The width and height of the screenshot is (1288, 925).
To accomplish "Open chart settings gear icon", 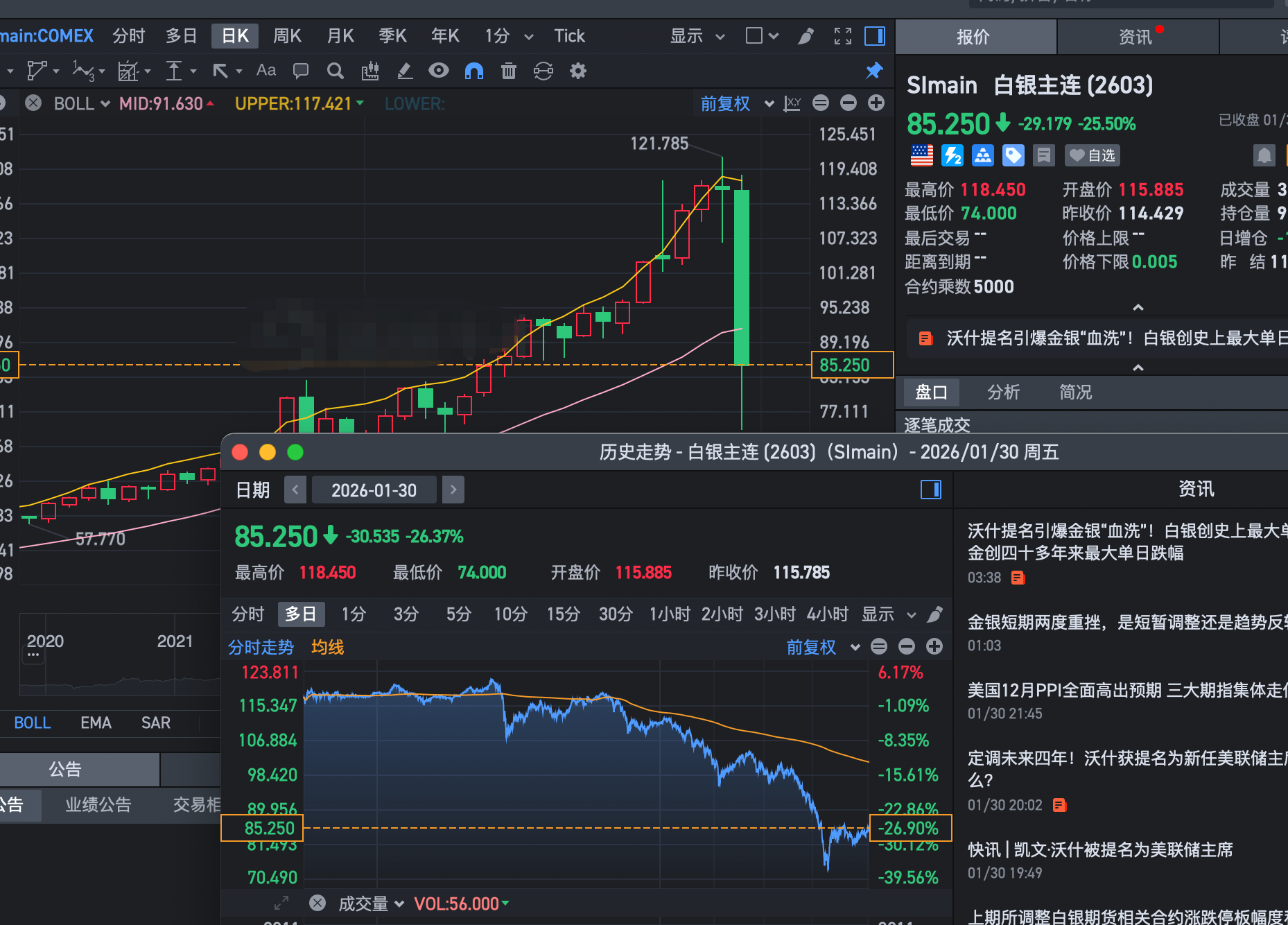I will pos(578,71).
